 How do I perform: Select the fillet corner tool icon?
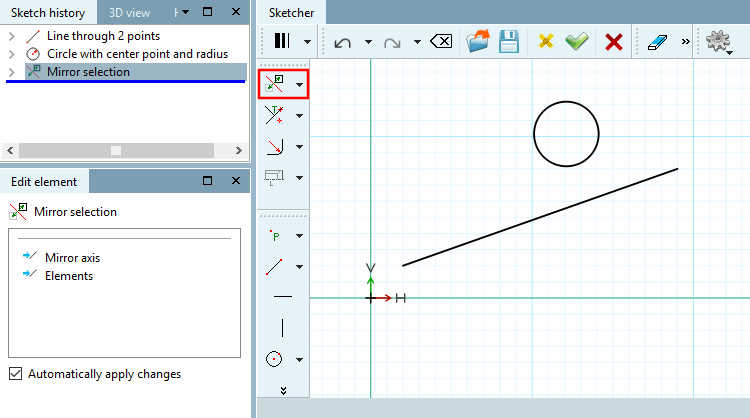(x=275, y=146)
